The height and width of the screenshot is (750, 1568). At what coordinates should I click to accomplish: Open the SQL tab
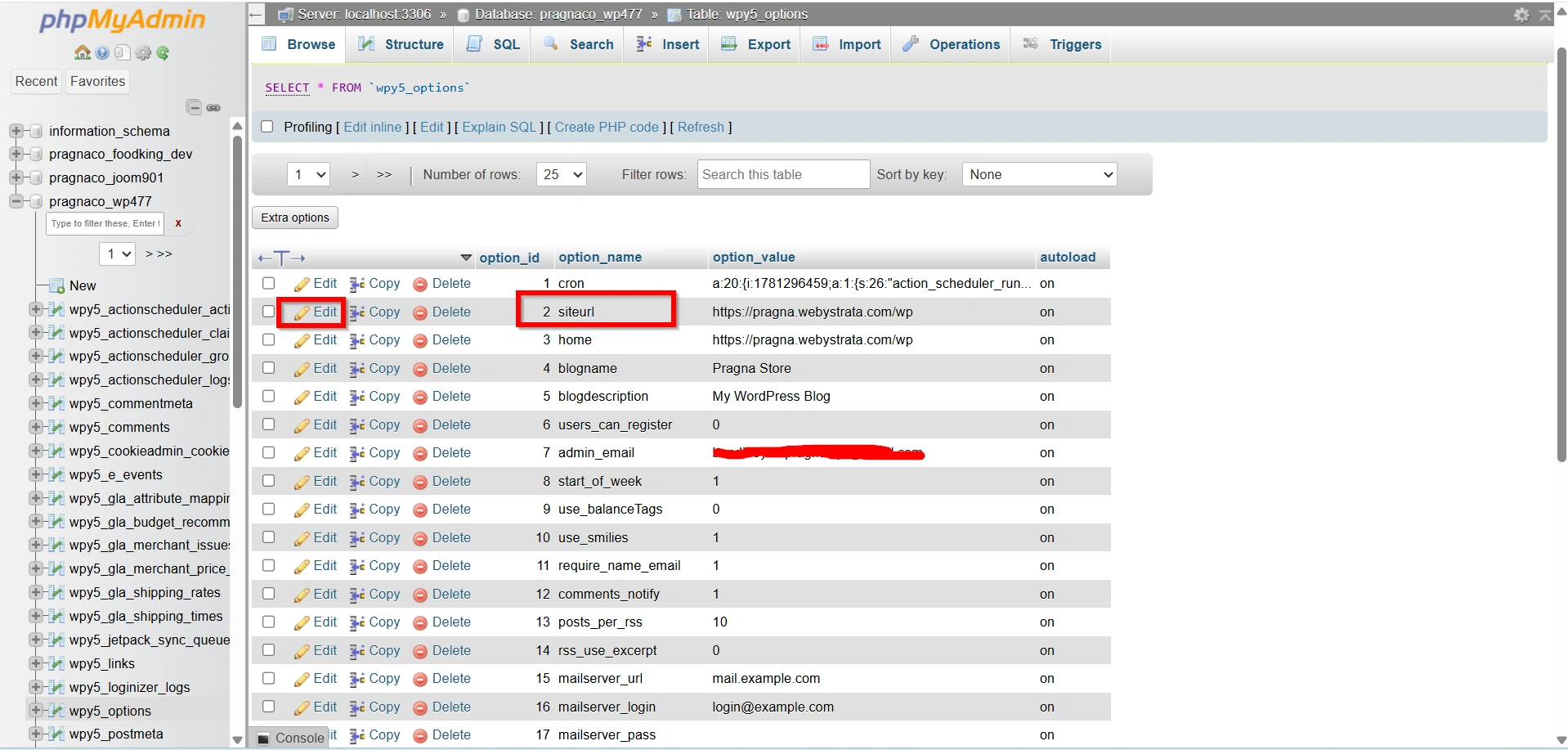[493, 44]
